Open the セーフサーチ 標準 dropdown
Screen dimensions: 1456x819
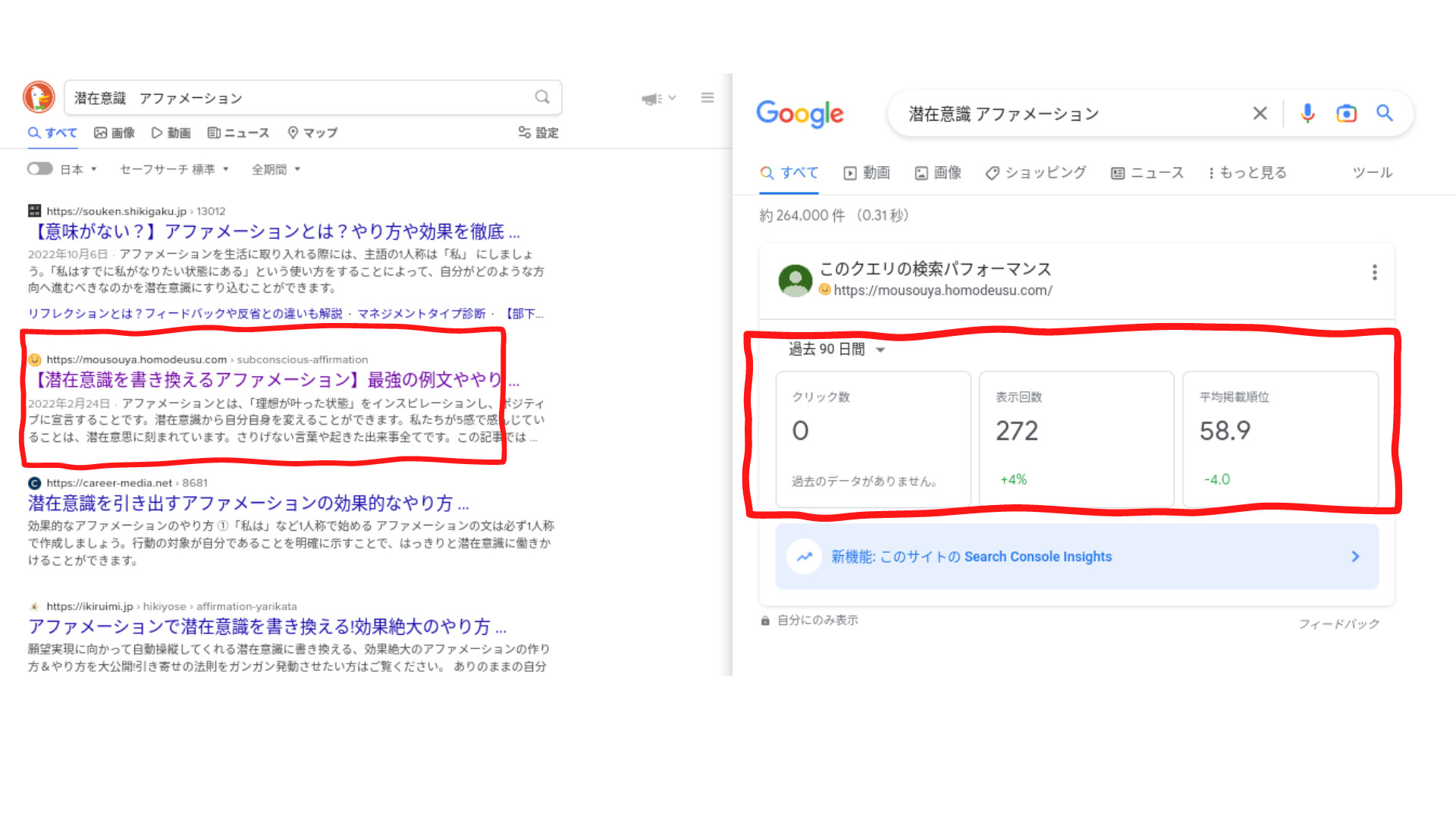click(174, 169)
